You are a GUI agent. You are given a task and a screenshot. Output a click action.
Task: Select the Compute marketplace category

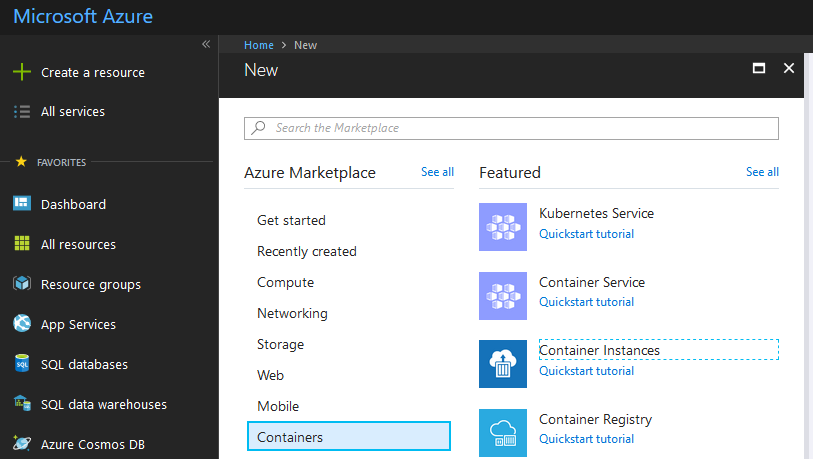285,282
